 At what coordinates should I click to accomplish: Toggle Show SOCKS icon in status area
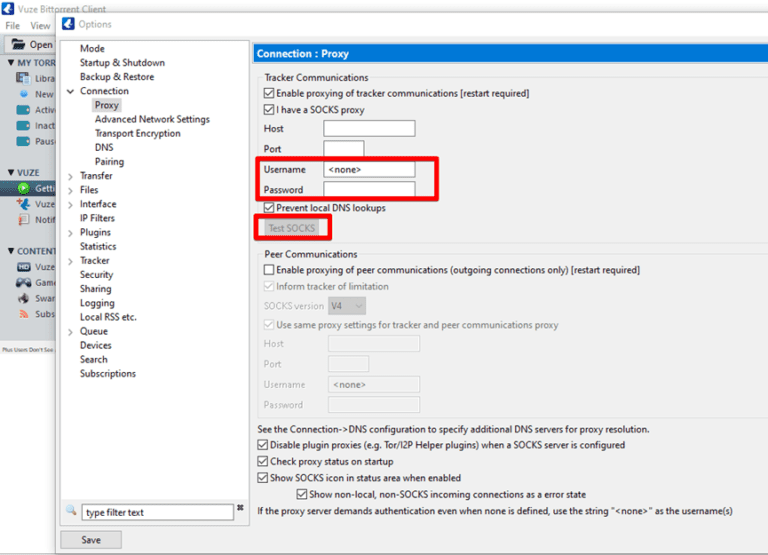(263, 478)
